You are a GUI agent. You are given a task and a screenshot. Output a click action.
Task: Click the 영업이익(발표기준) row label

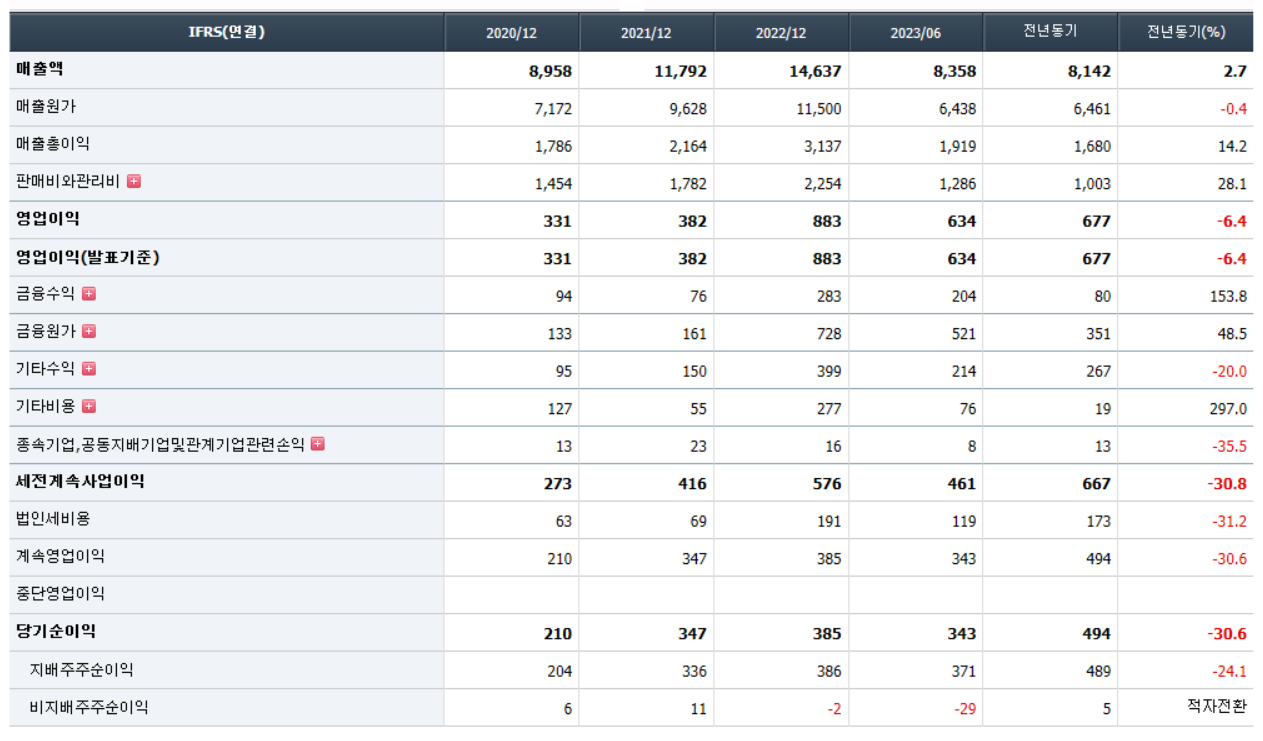click(88, 257)
